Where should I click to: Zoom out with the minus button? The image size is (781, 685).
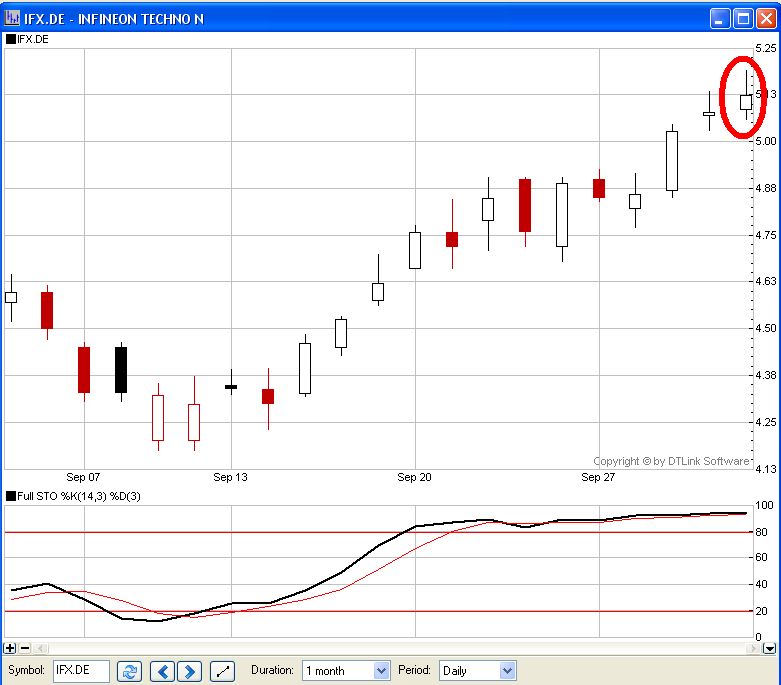coord(25,648)
